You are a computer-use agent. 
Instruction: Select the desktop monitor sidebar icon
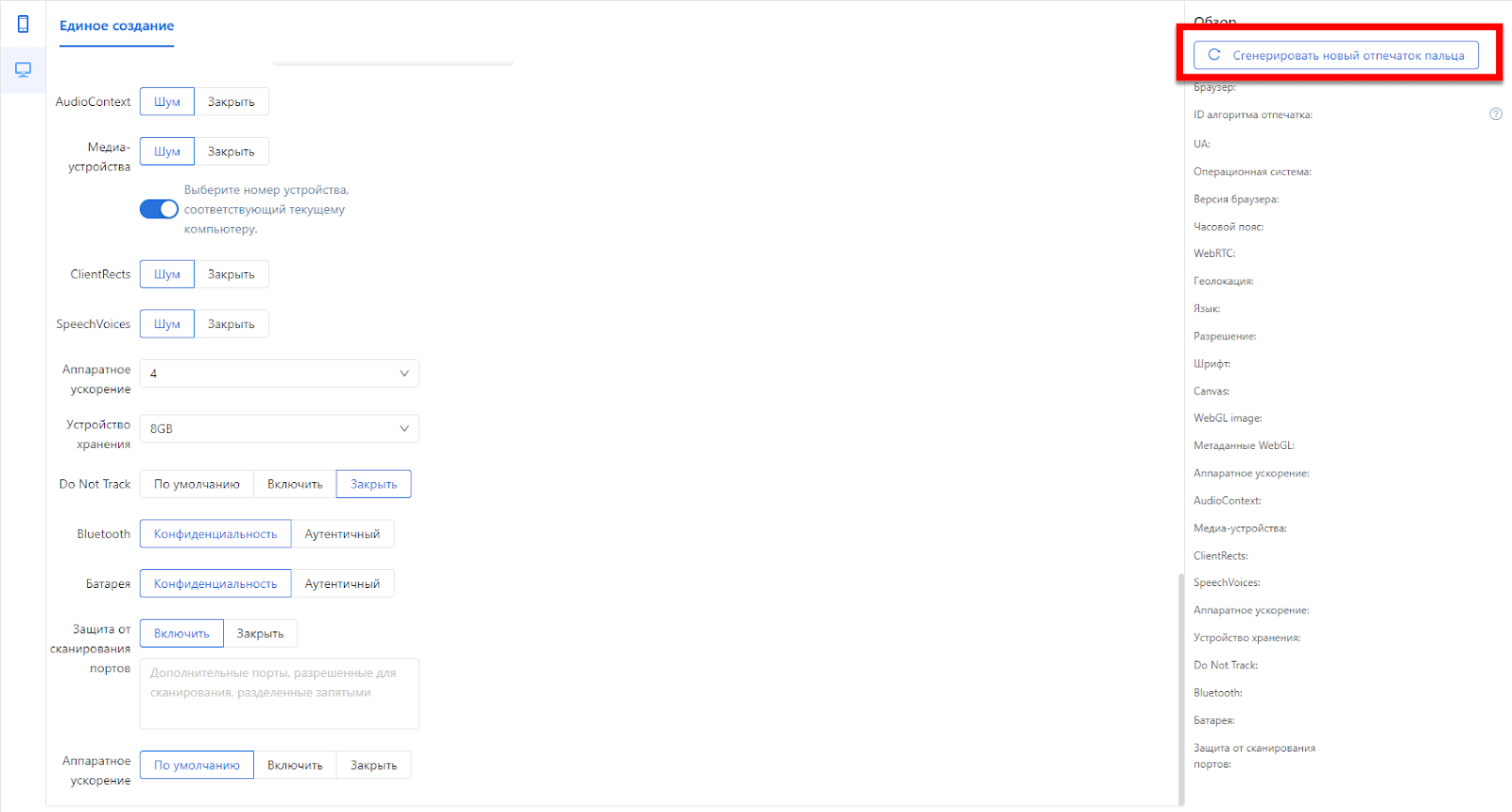coord(23,70)
